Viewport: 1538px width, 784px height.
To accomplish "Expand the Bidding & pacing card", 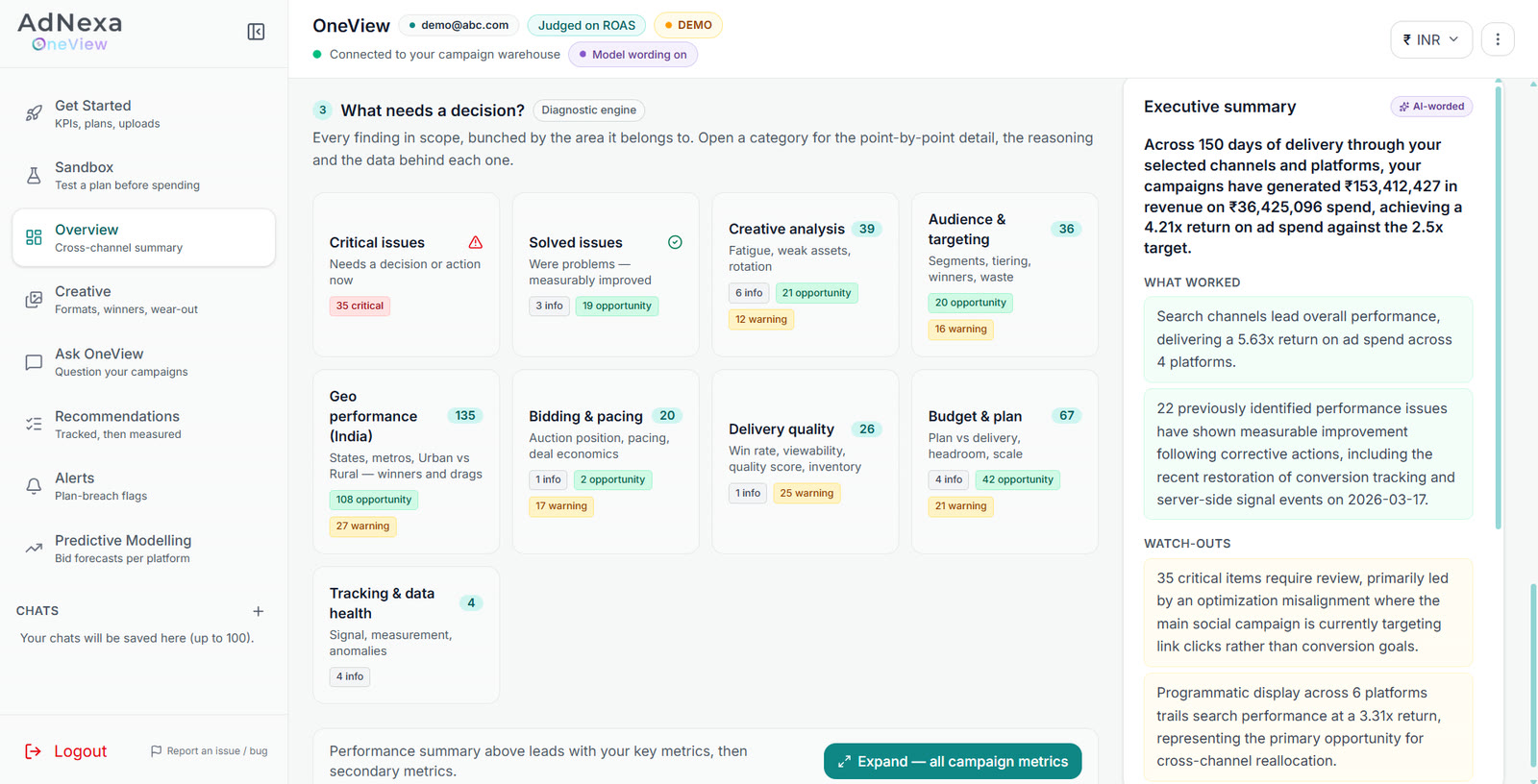I will point(606,461).
